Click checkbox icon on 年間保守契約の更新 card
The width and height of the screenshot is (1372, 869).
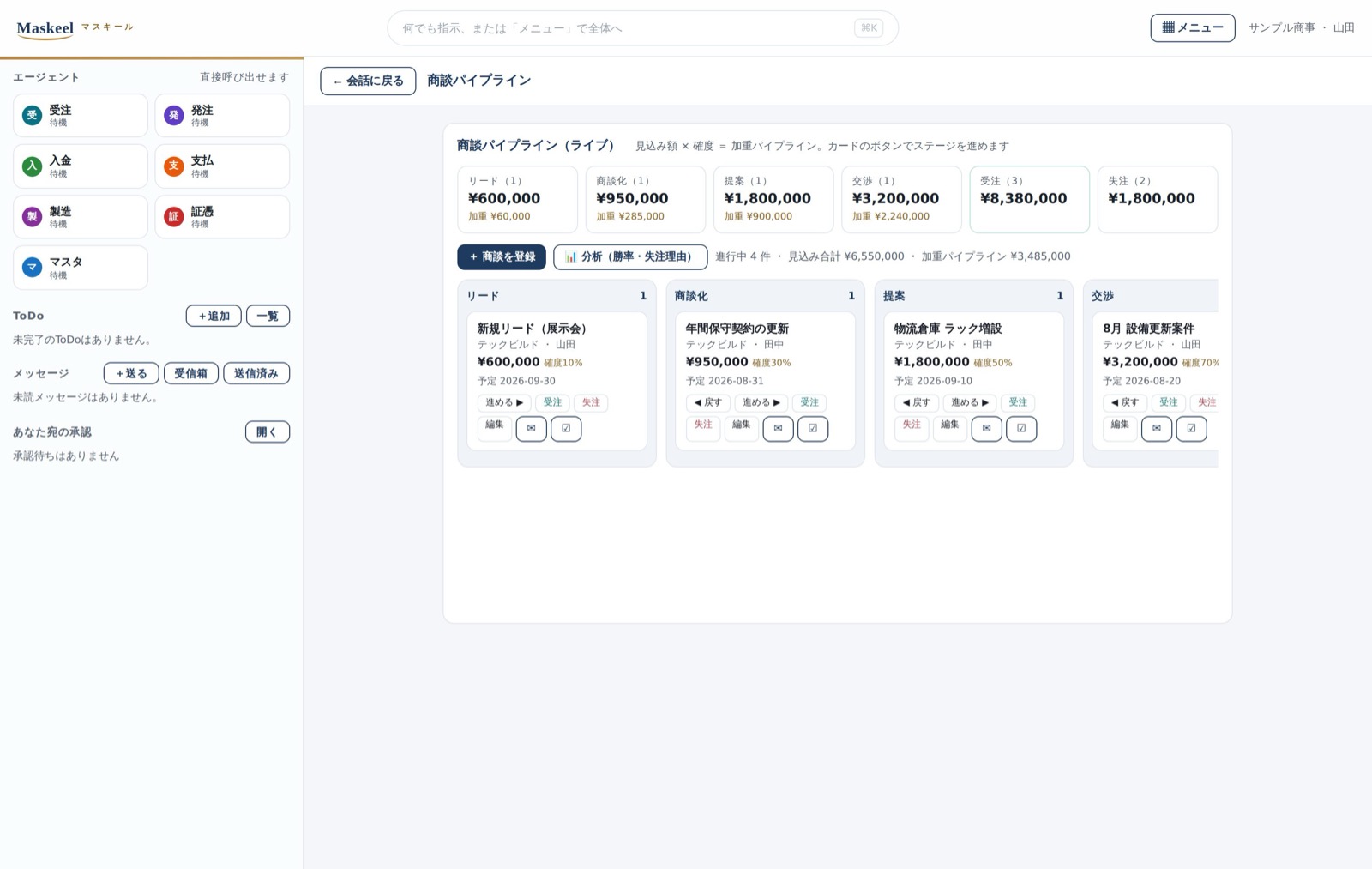[813, 429]
